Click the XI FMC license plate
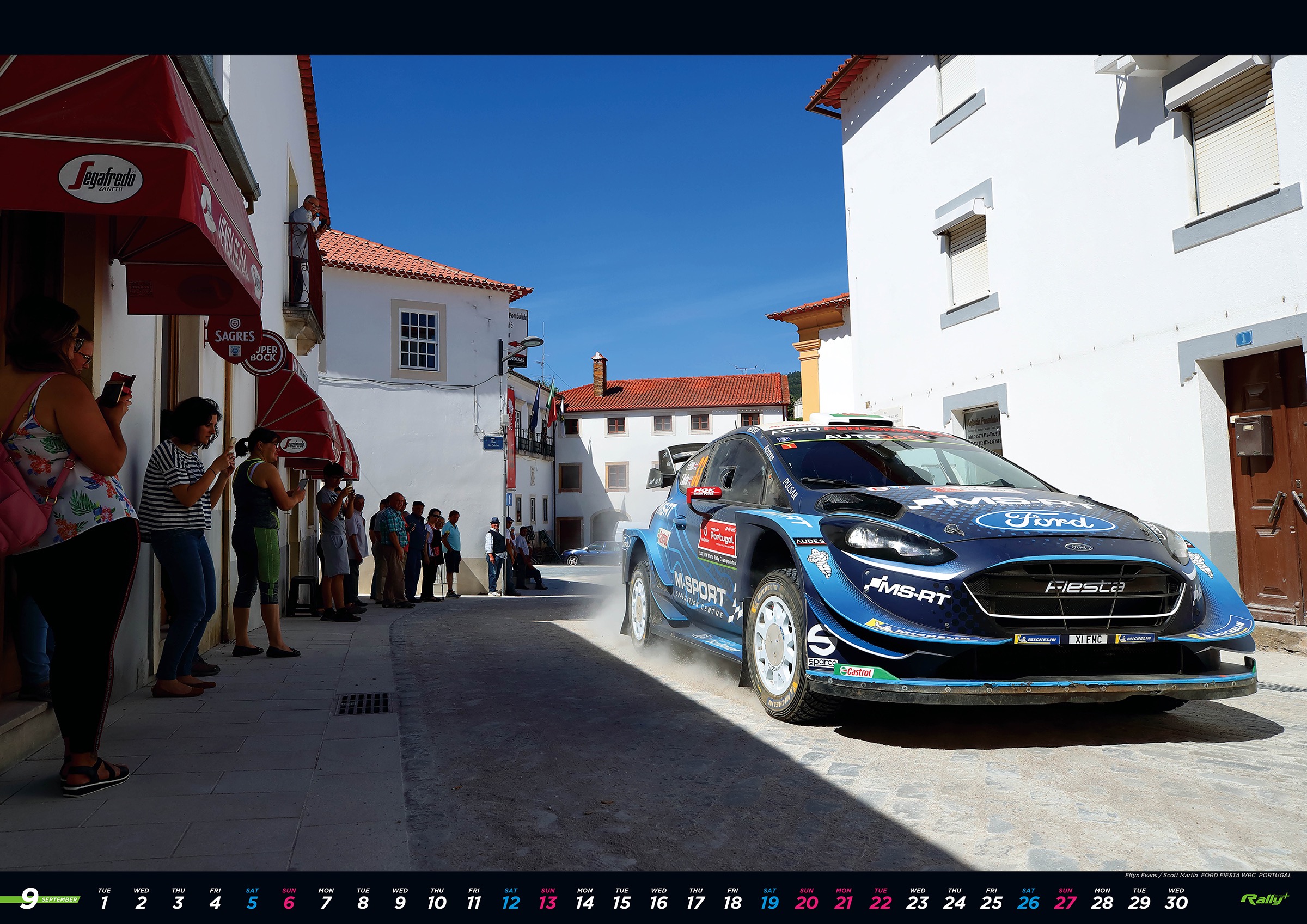 (x=1088, y=639)
